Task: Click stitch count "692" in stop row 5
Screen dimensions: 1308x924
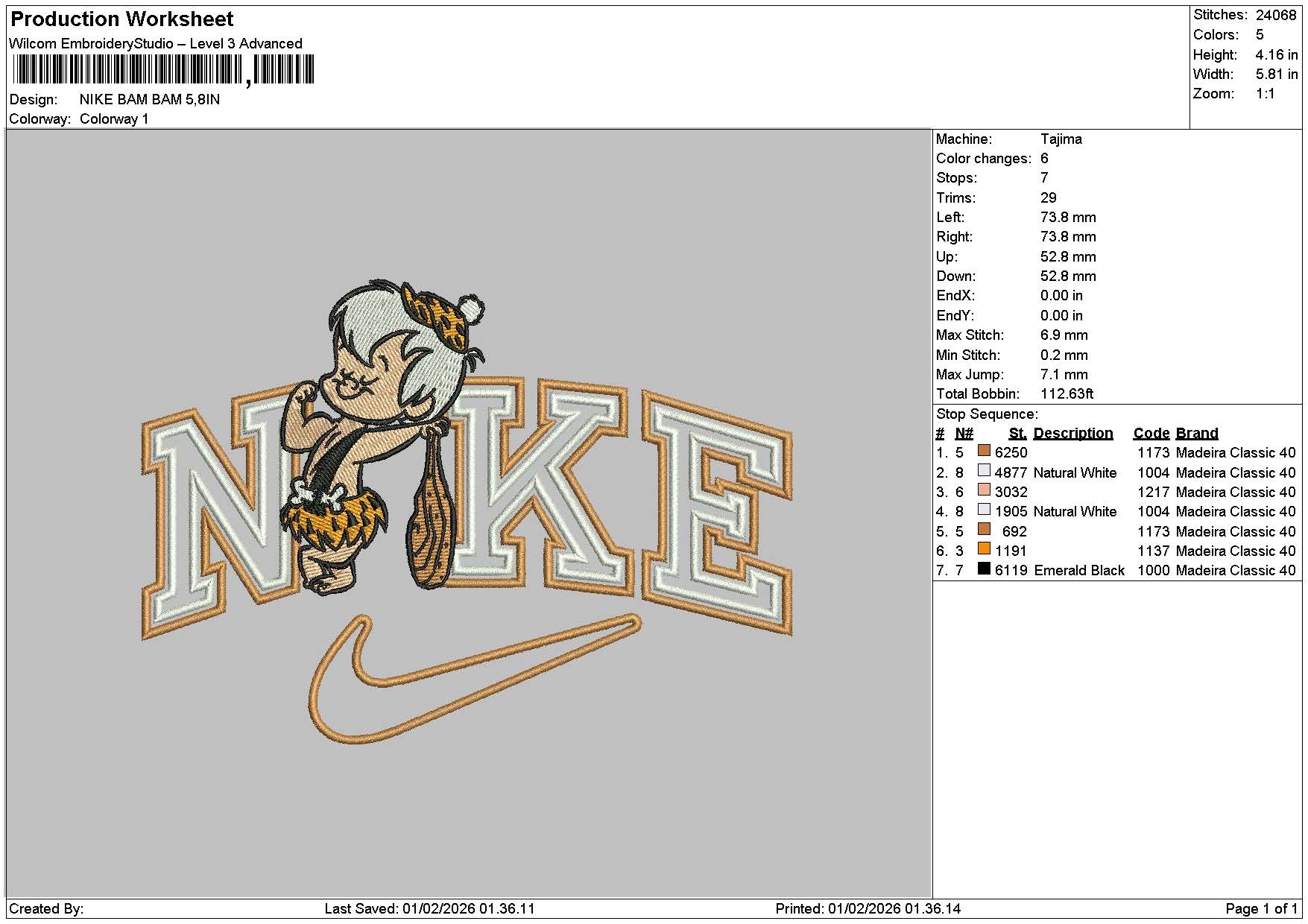Action: 1015,531
